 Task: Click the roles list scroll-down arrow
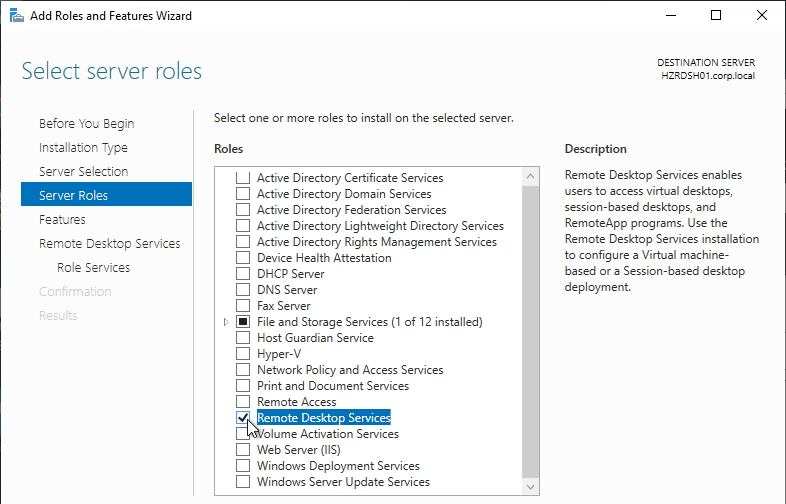click(x=530, y=486)
